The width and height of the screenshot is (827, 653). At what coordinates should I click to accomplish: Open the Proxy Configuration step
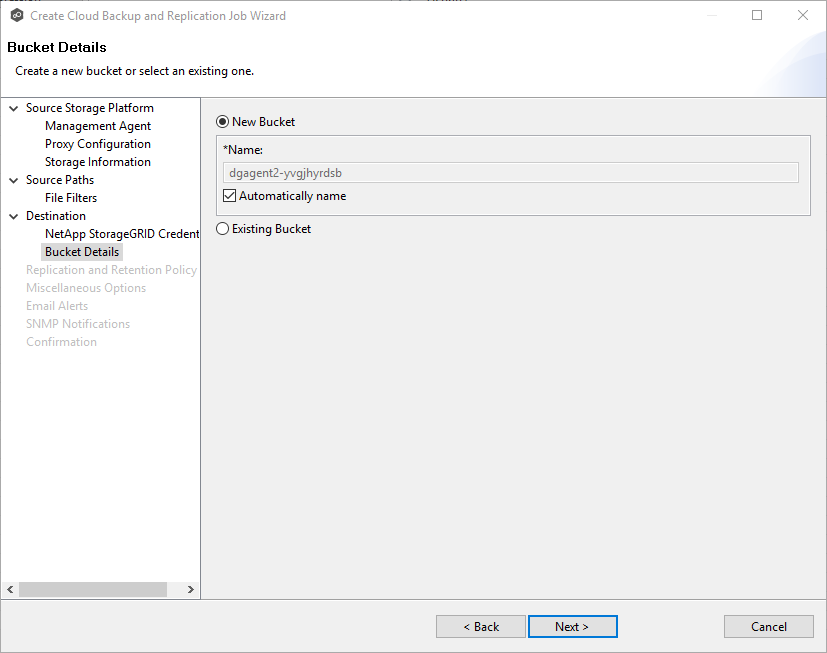point(97,143)
